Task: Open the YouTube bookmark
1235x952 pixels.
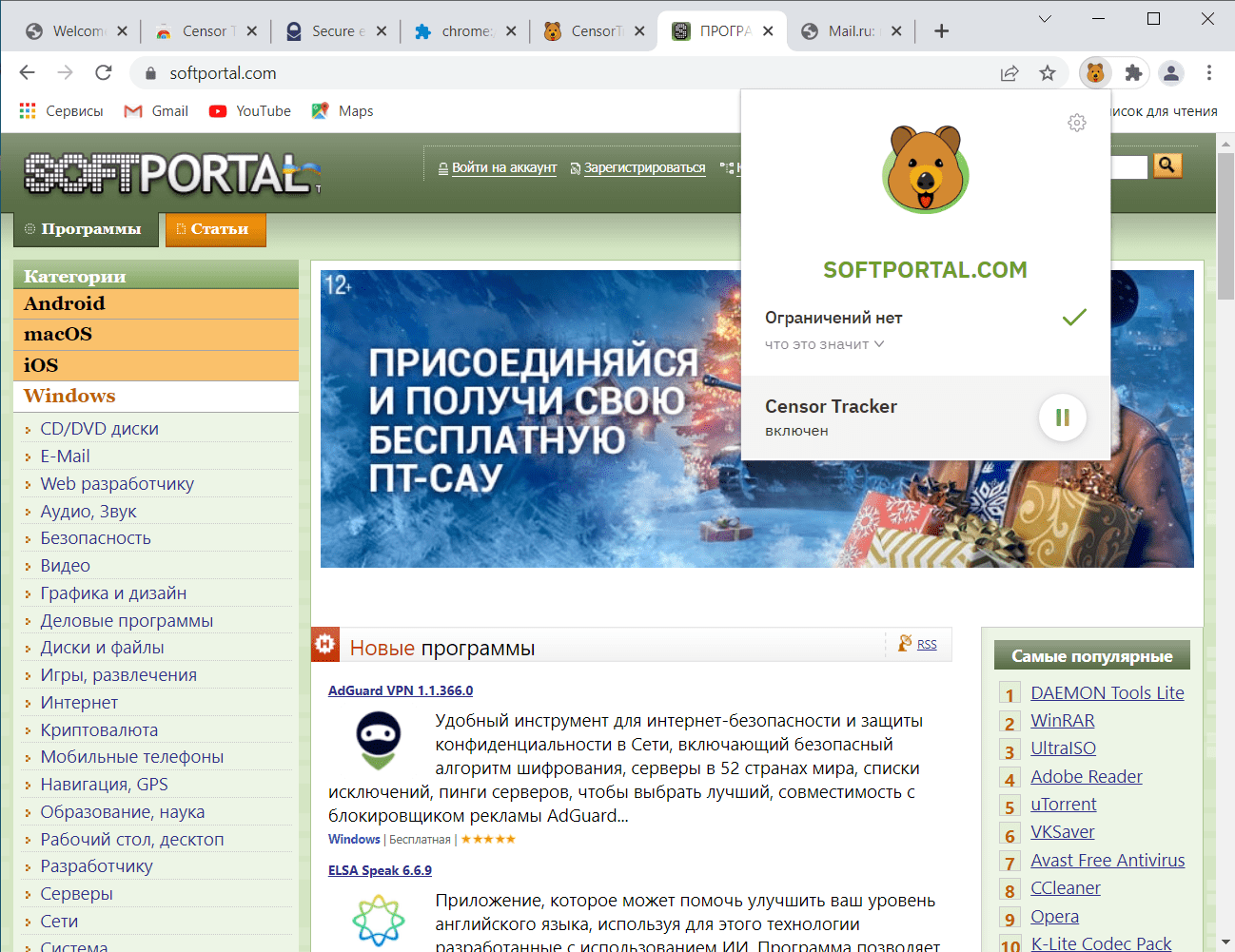Action: click(250, 111)
